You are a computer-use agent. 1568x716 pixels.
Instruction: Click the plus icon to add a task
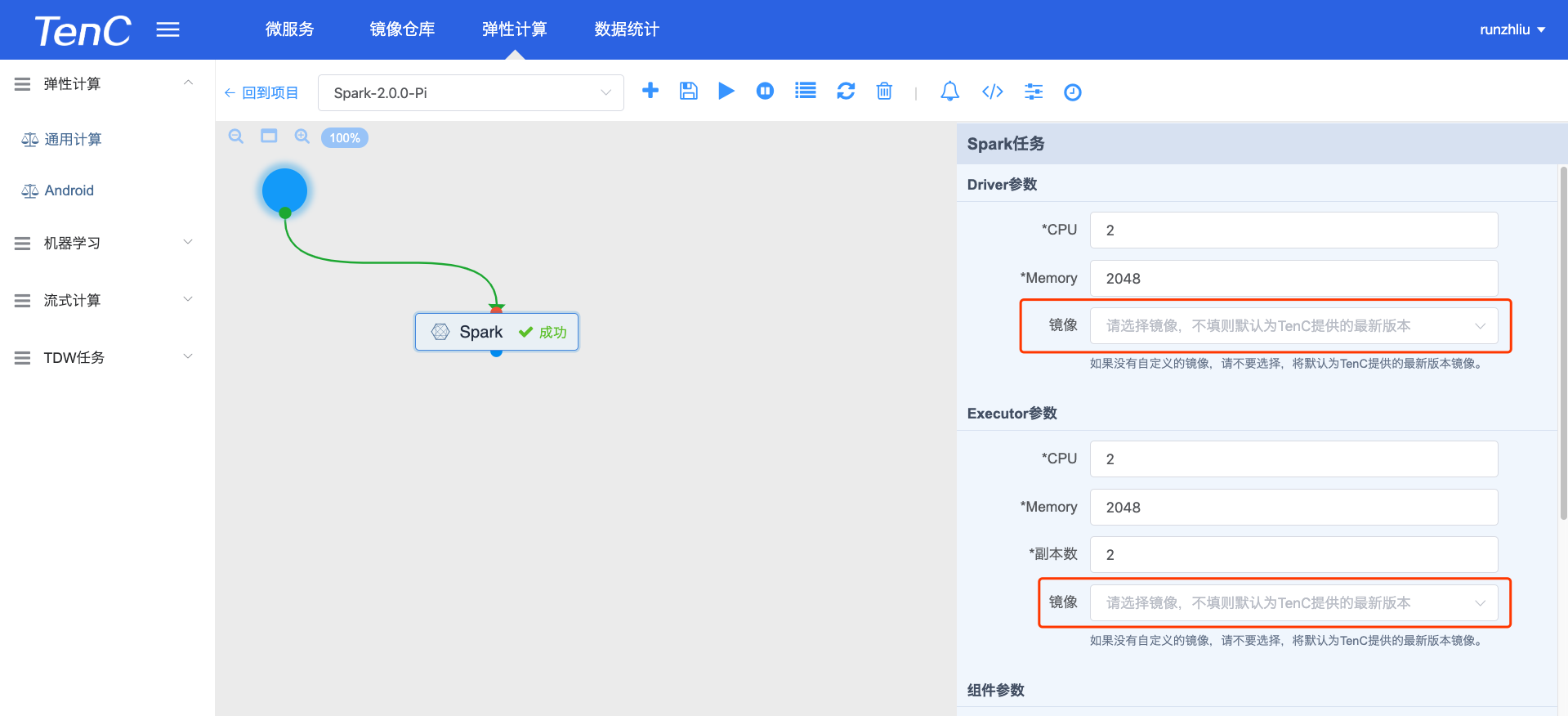[x=650, y=91]
